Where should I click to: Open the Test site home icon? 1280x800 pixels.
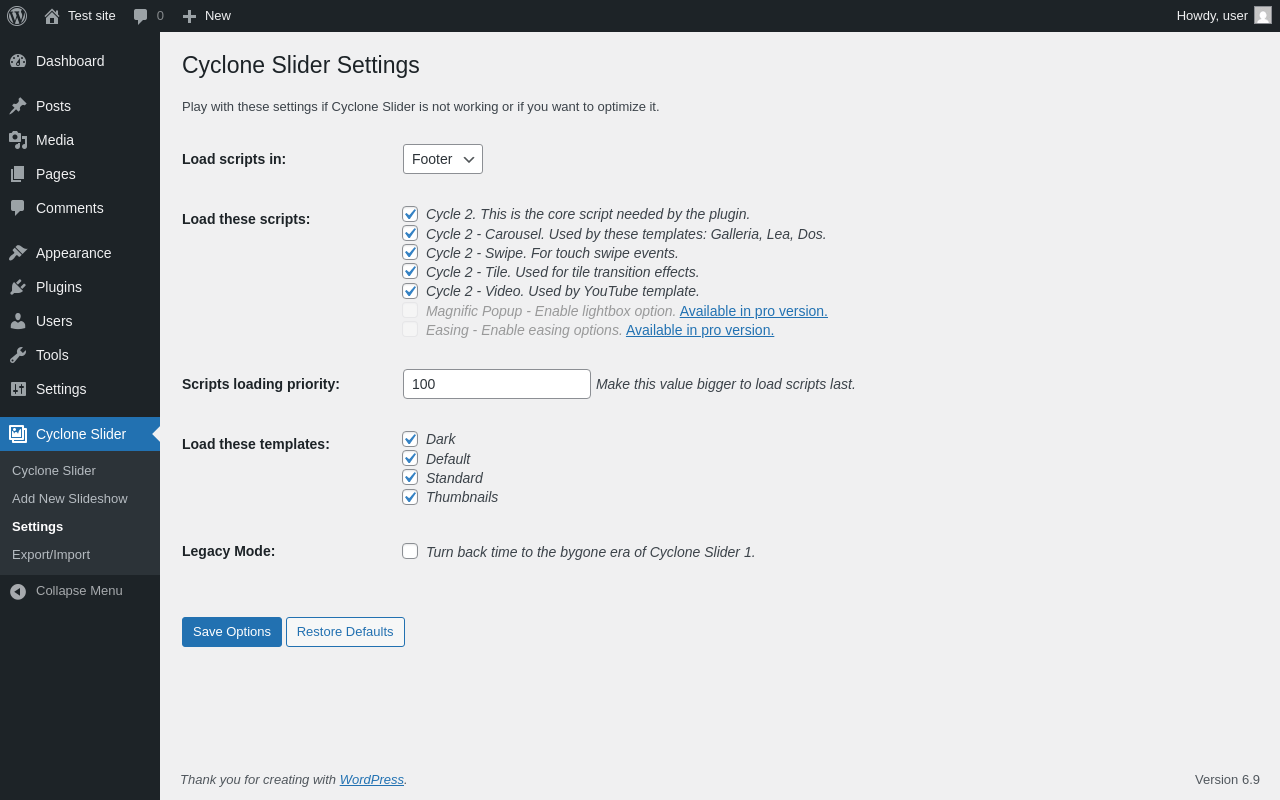52,16
